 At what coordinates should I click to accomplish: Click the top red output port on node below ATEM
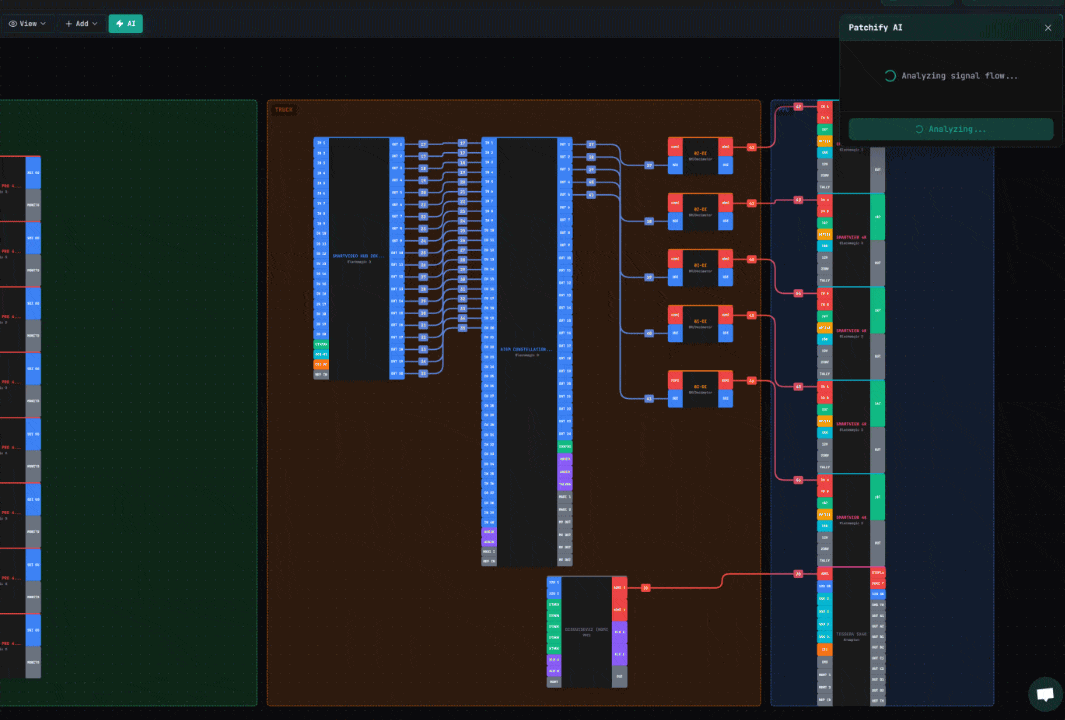[619, 588]
